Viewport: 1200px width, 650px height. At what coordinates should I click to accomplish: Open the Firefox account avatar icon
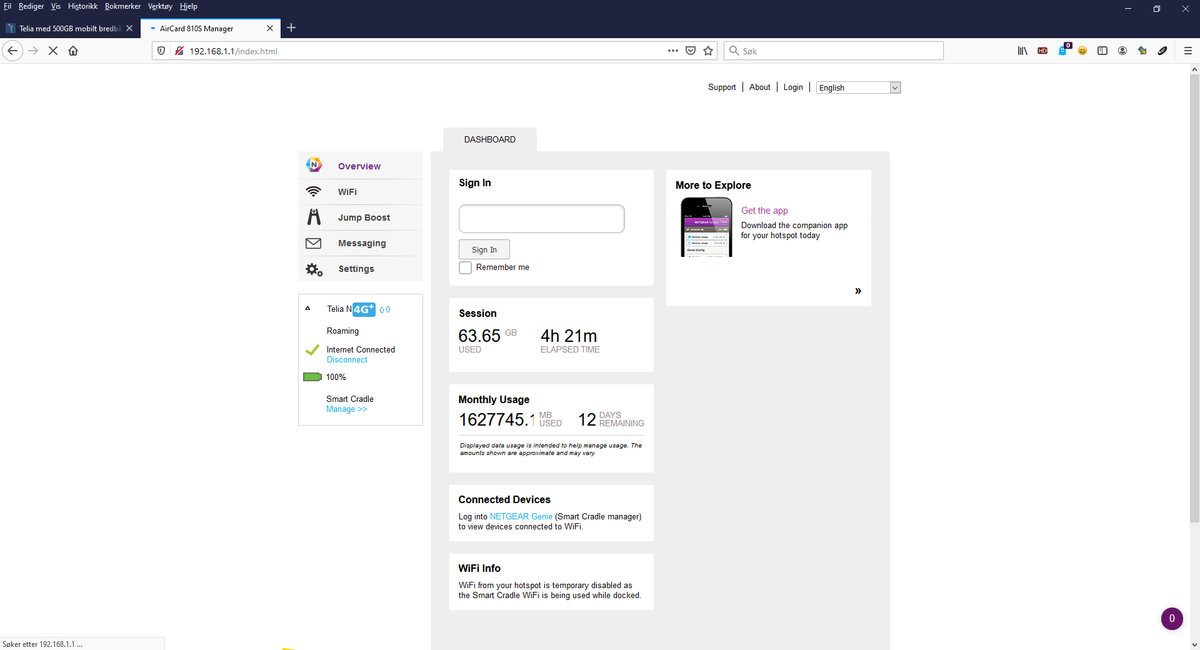1122,50
